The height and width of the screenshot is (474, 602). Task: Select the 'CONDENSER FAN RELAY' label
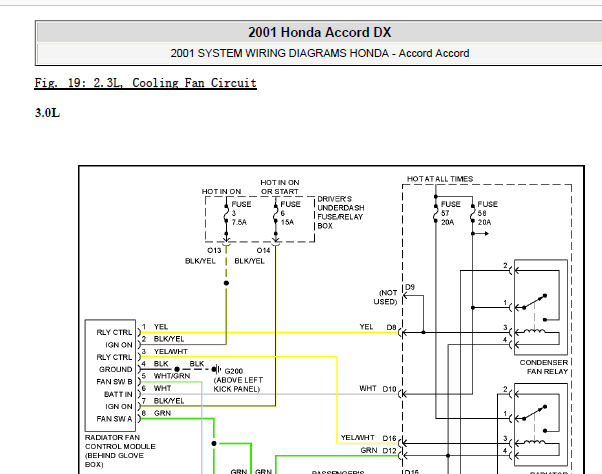544,367
